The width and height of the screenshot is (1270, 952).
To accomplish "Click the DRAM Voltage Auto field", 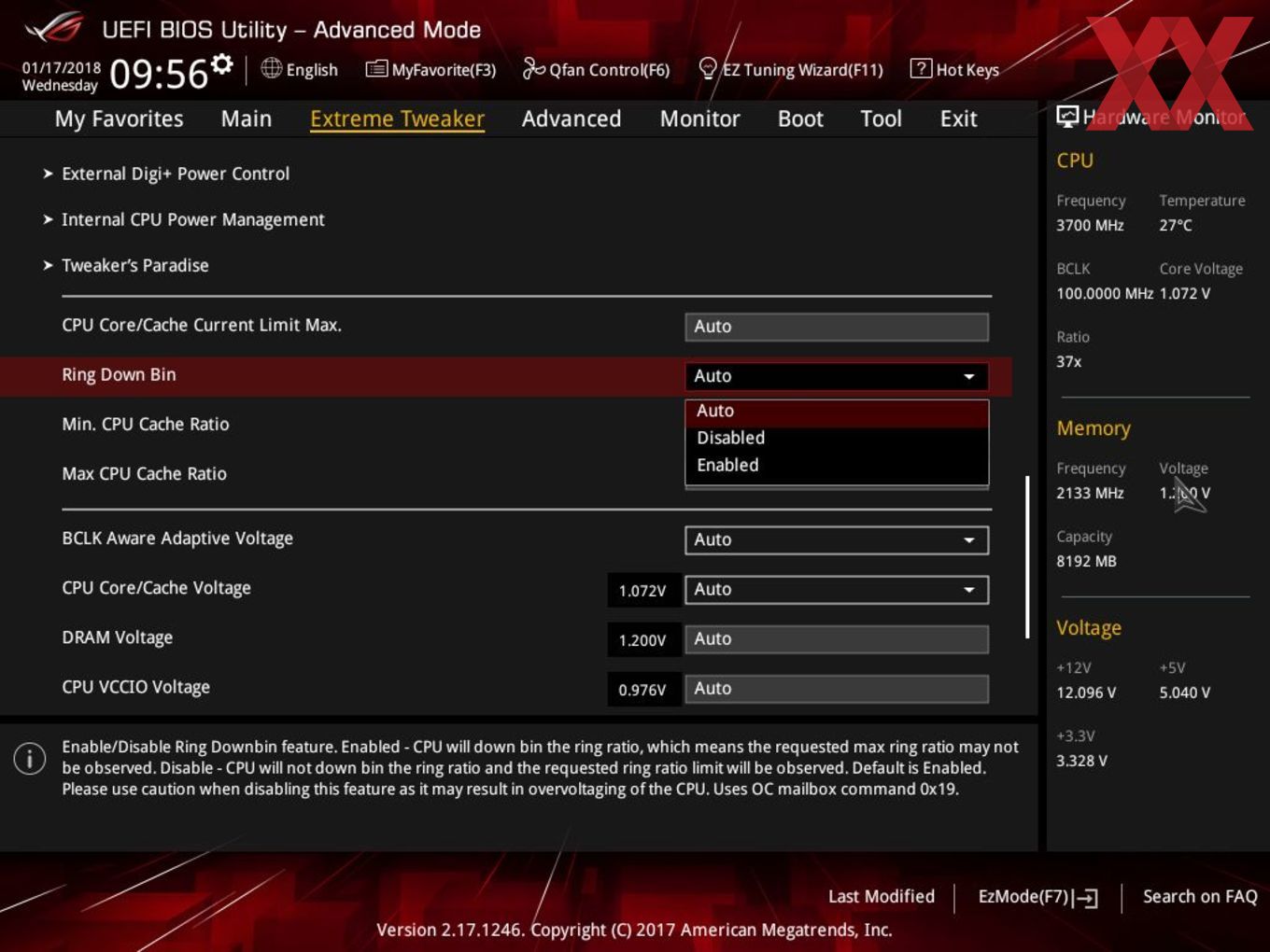I will tap(837, 639).
